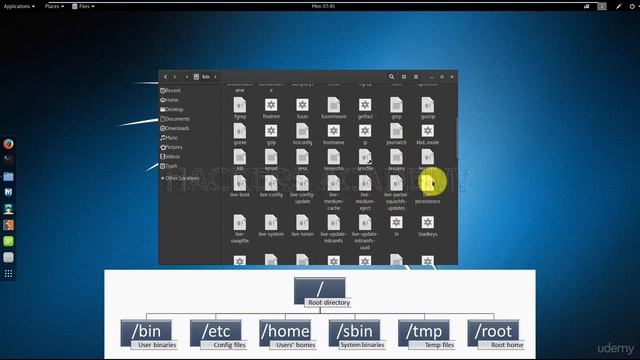This screenshot has height=360, width=640.
Task: Switch the Files window view layout icon
Action: point(404,77)
